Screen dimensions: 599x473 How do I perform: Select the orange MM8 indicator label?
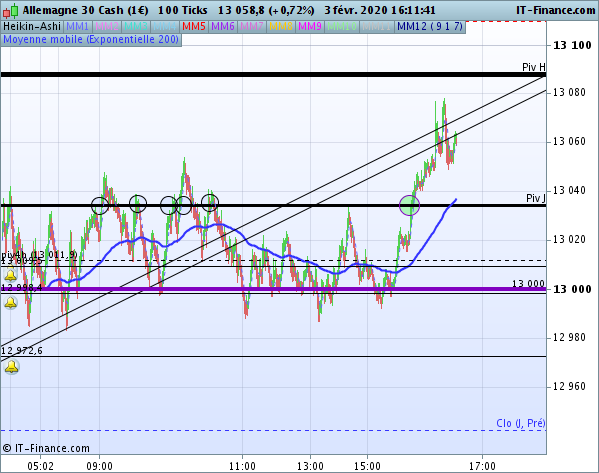281,26
